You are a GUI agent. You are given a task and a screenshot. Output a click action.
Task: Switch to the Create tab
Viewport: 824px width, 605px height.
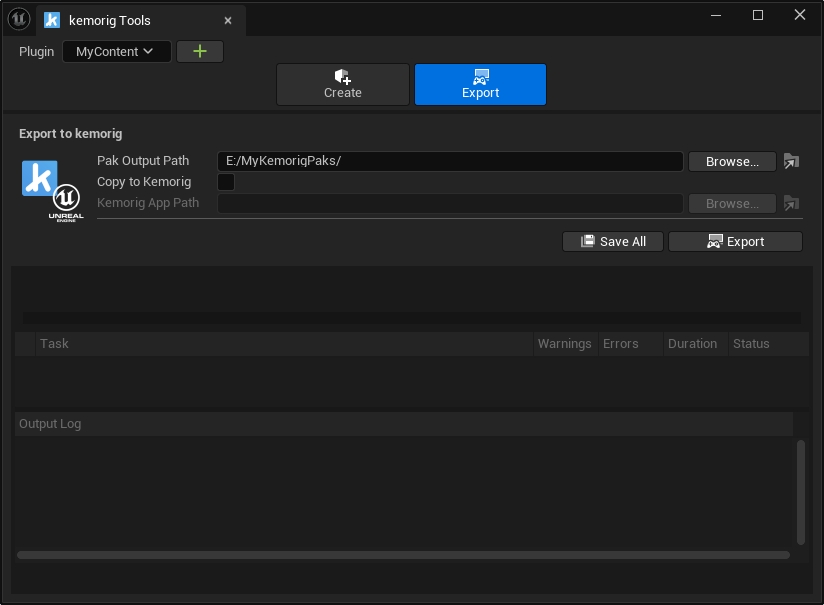[x=343, y=85]
